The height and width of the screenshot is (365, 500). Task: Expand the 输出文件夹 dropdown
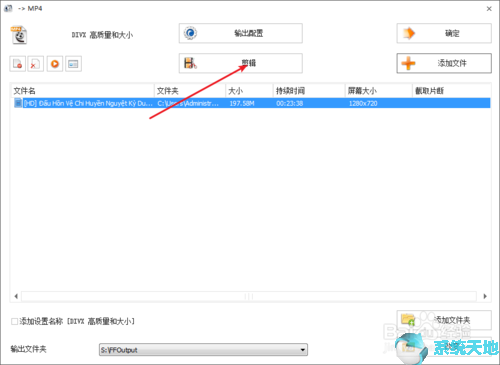[x=303, y=350]
